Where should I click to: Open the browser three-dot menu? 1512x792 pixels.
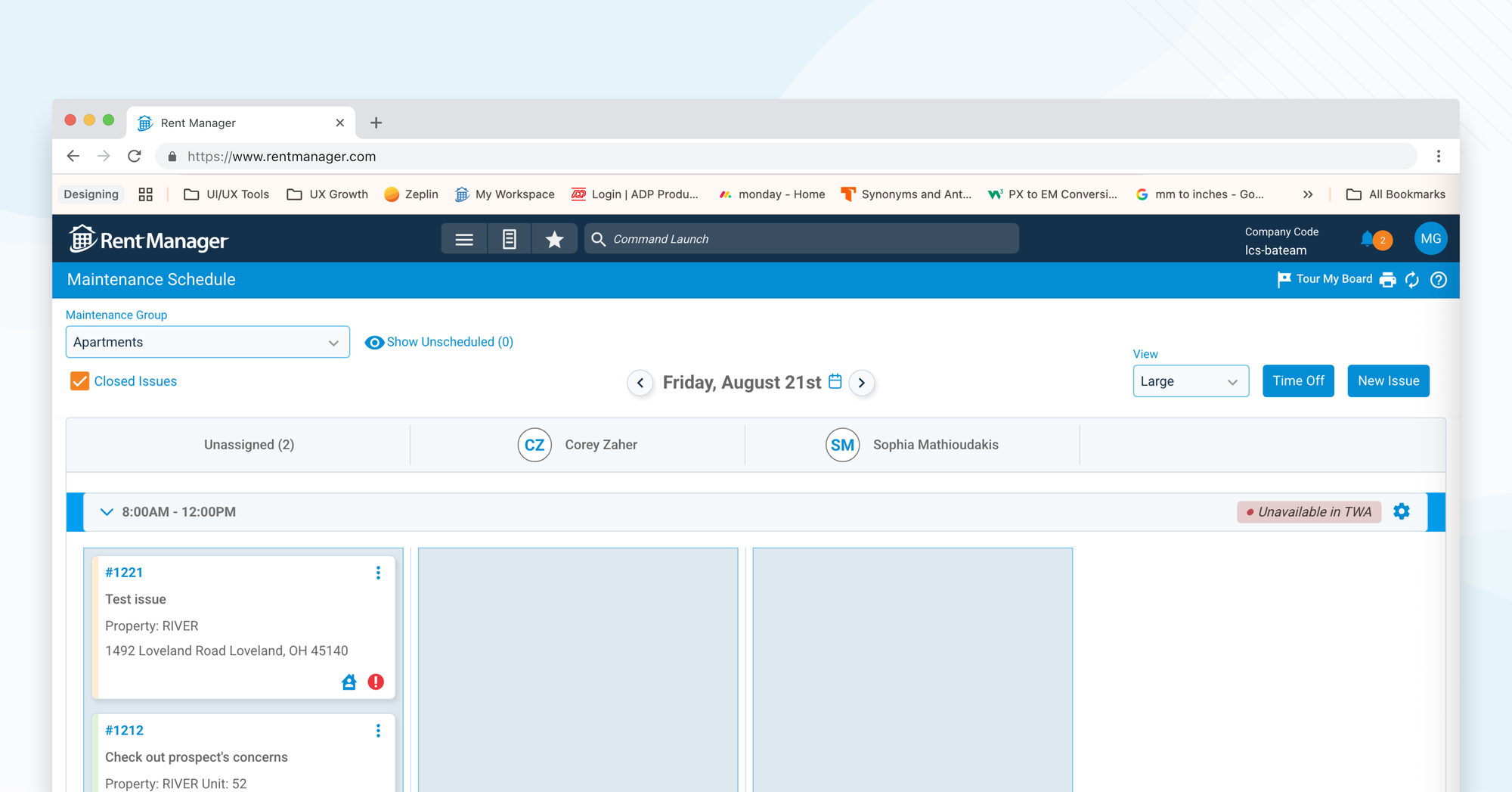[x=1439, y=156]
